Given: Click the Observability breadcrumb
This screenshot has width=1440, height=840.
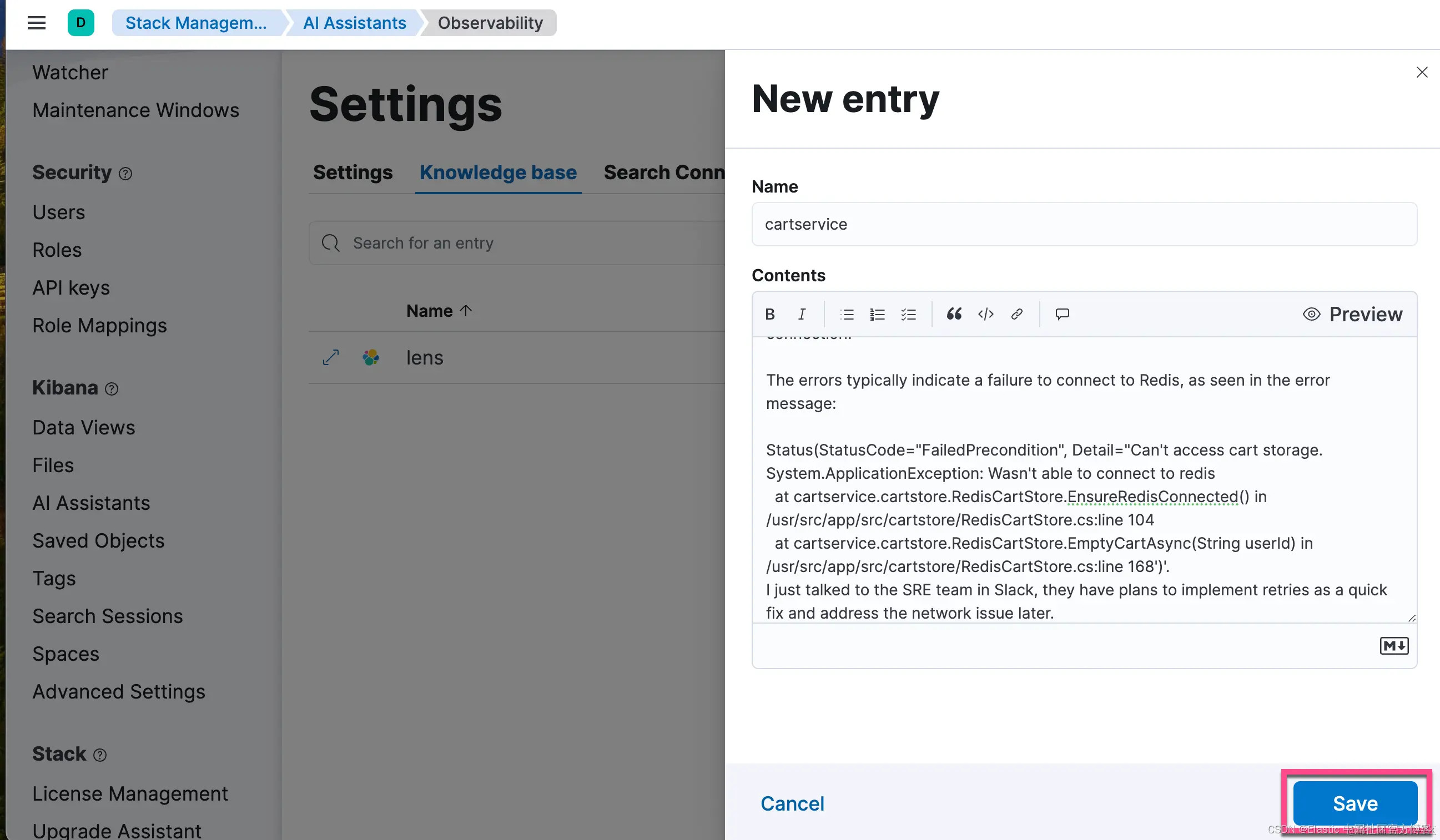Looking at the screenshot, I should [x=490, y=23].
